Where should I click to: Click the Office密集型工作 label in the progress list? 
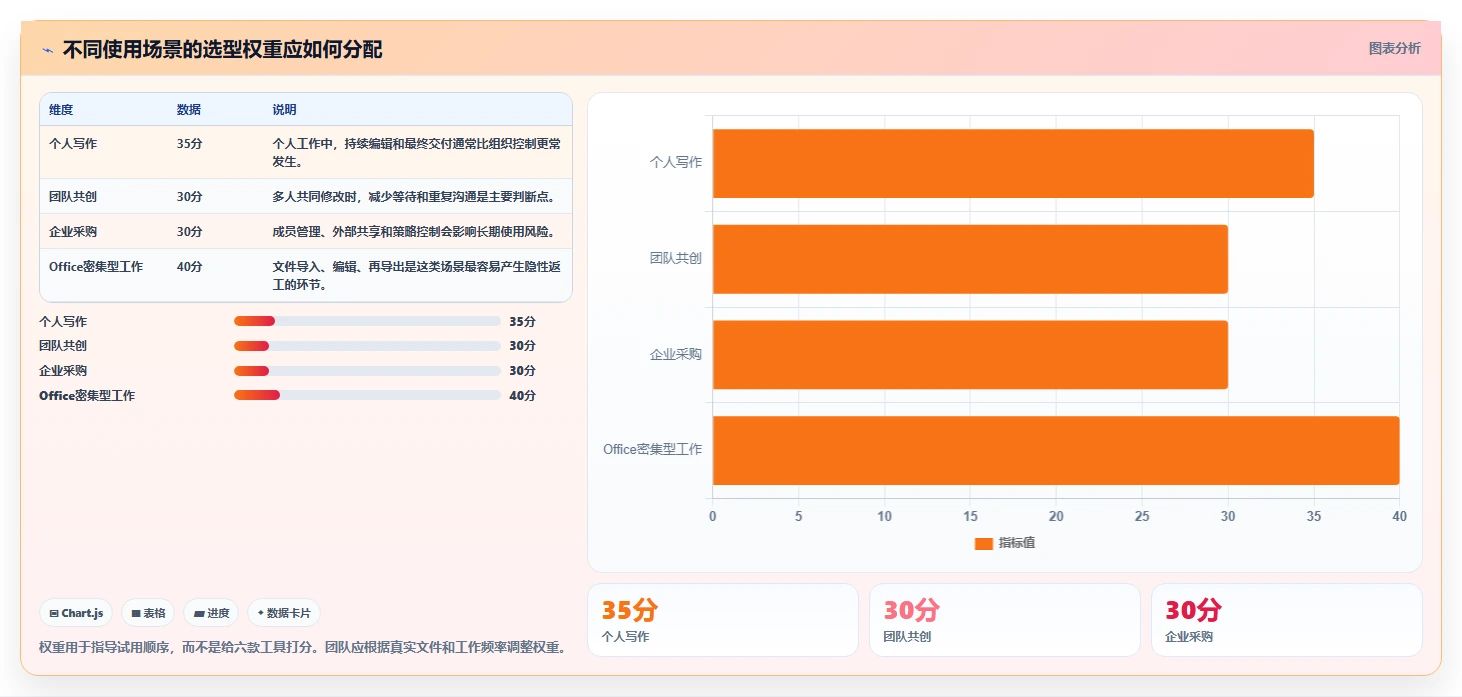pos(87,396)
